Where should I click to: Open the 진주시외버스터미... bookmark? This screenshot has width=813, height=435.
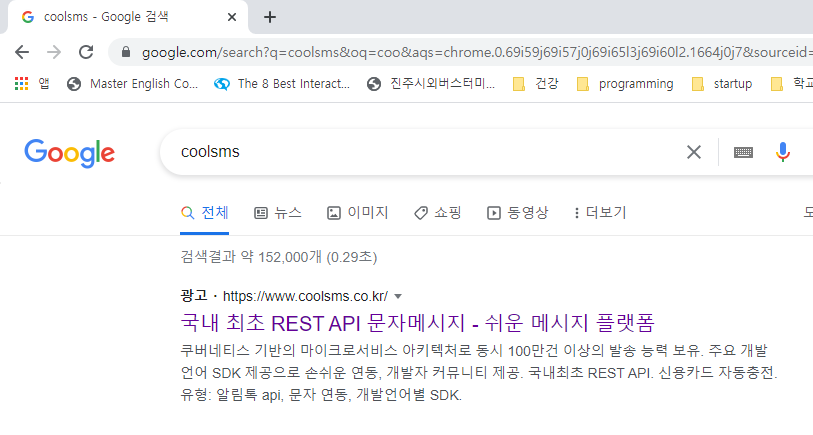click(431, 83)
